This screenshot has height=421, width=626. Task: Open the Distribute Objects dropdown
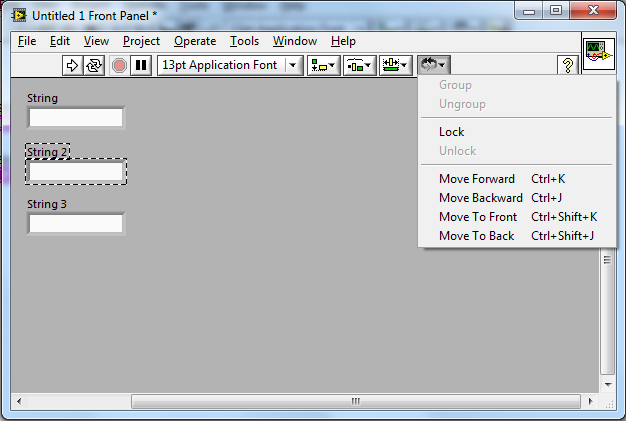pyautogui.click(x=358, y=65)
